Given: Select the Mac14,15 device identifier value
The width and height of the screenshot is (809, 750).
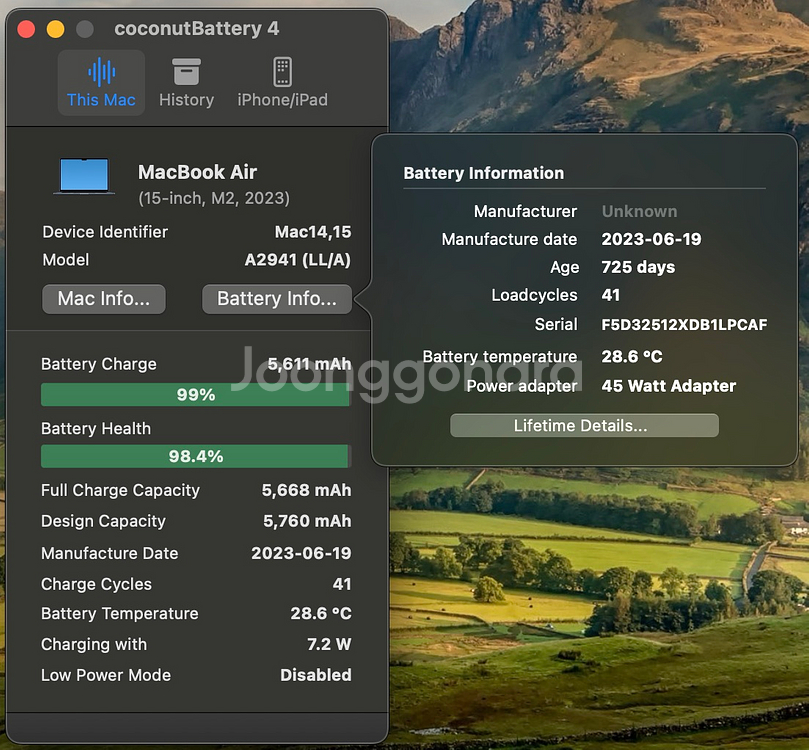Looking at the screenshot, I should tap(313, 232).
